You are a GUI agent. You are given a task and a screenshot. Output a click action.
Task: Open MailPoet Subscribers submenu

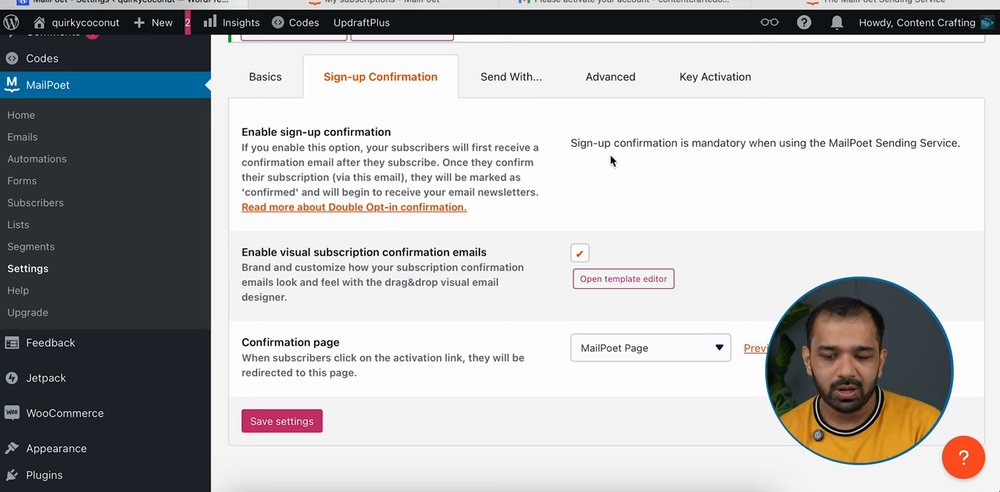(x=35, y=202)
